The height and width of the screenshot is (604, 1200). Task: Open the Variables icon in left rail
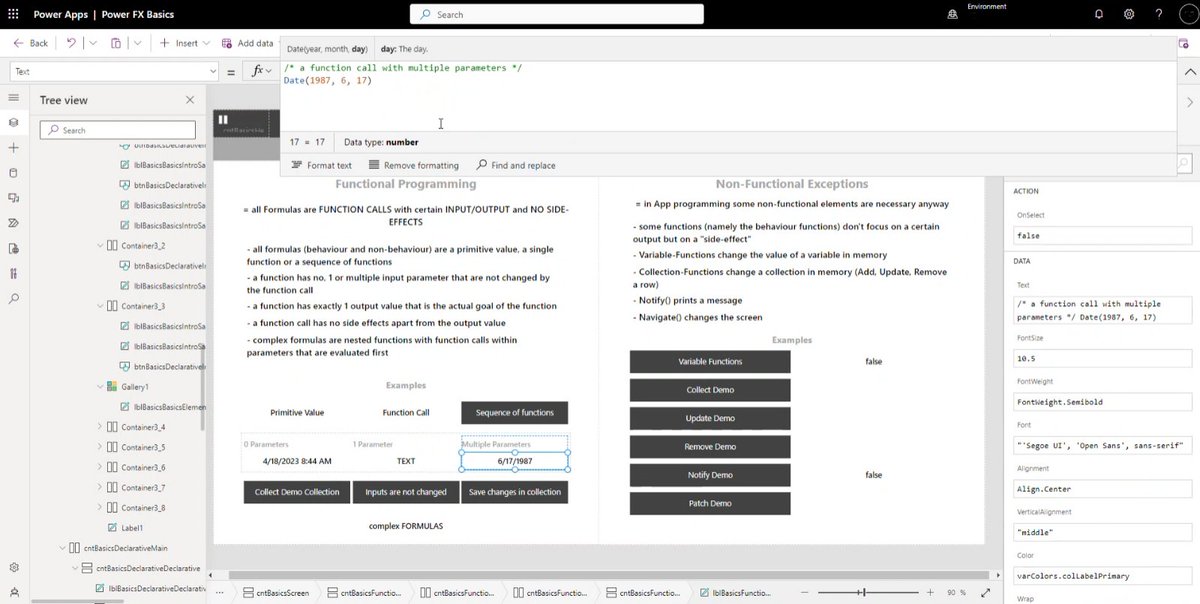pos(14,248)
